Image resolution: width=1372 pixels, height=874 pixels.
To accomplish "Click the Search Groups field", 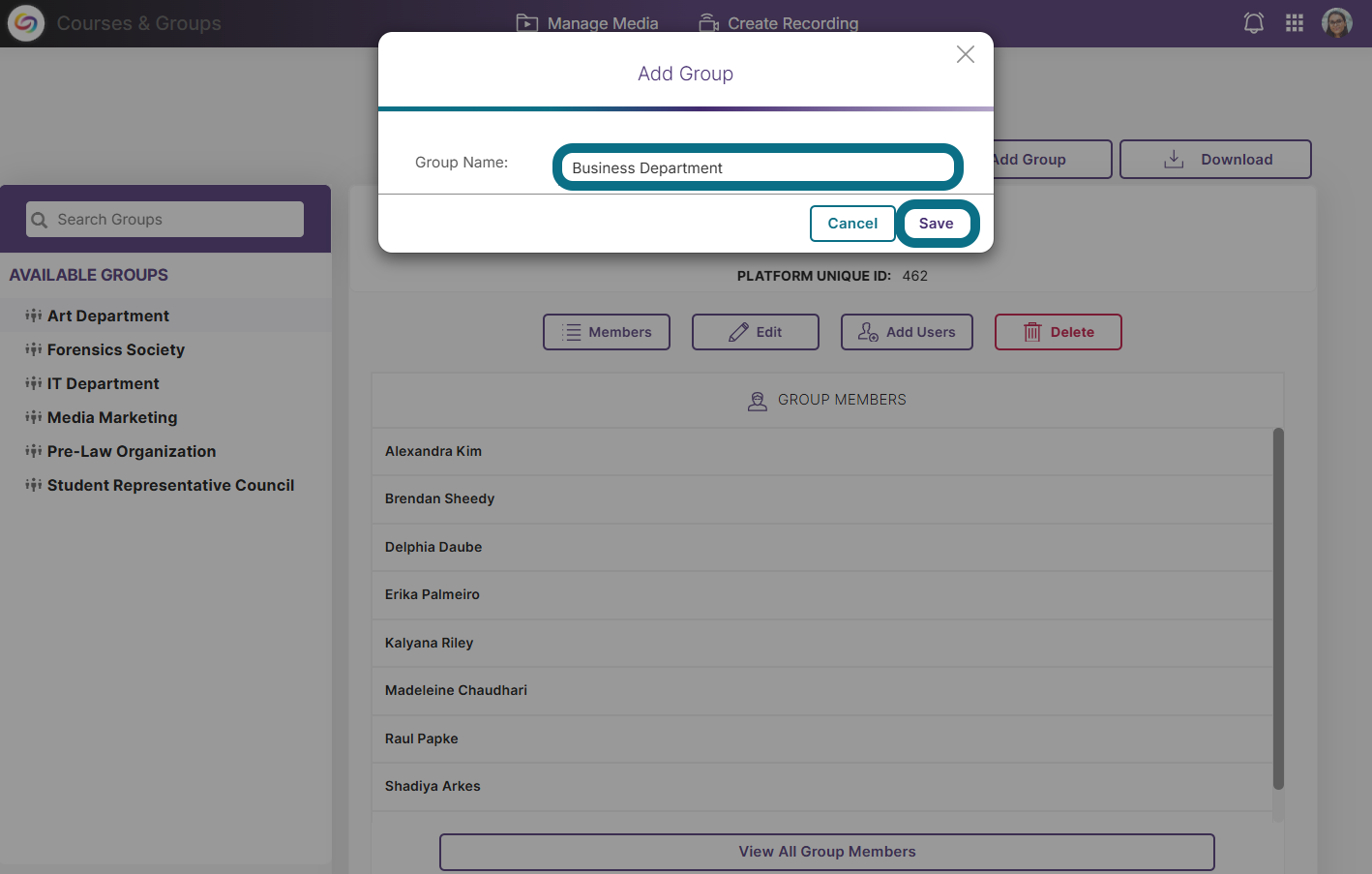I will [164, 220].
